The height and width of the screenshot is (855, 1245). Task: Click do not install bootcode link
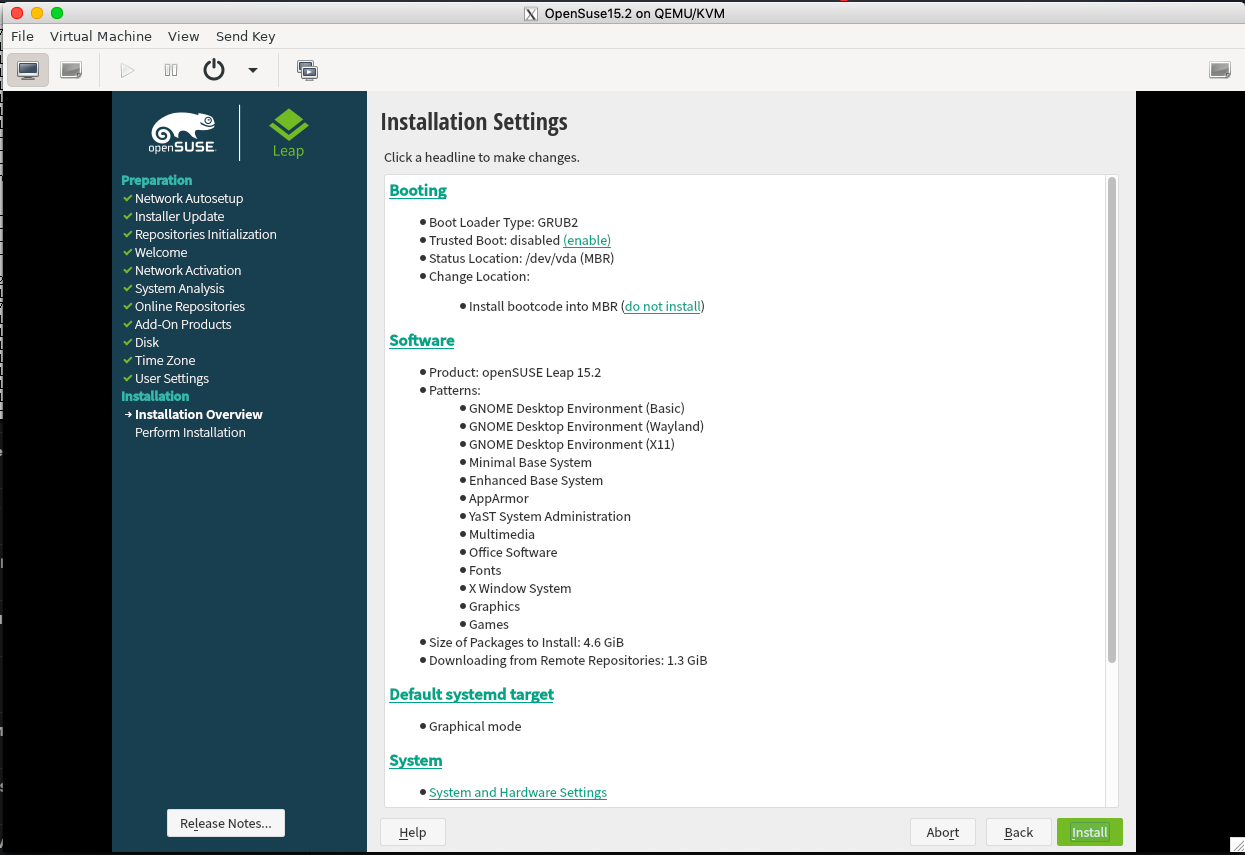pyautogui.click(x=662, y=306)
